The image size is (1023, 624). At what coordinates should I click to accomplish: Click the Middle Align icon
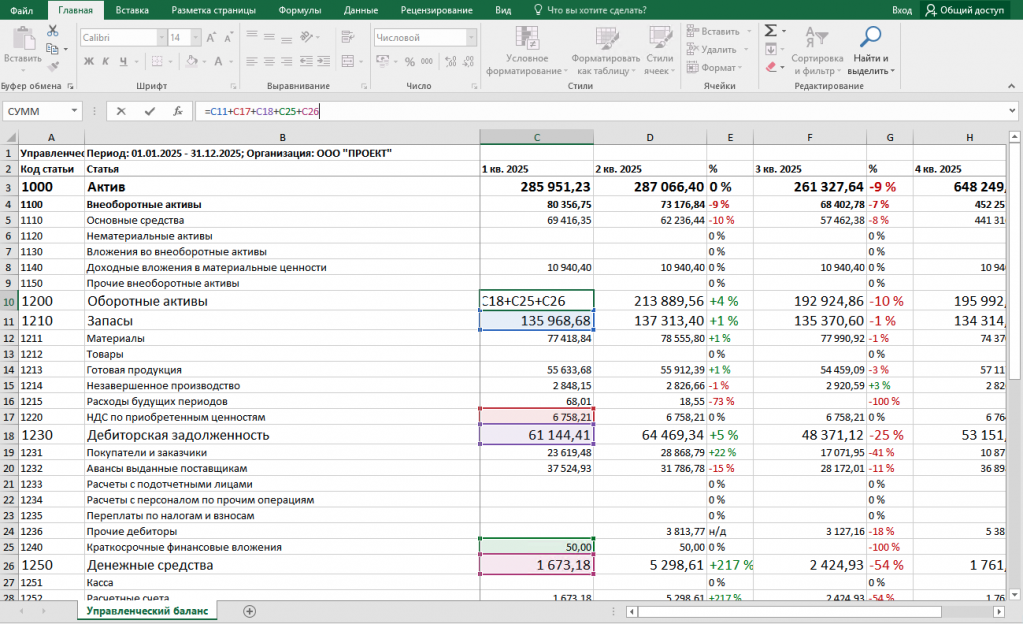point(269,37)
